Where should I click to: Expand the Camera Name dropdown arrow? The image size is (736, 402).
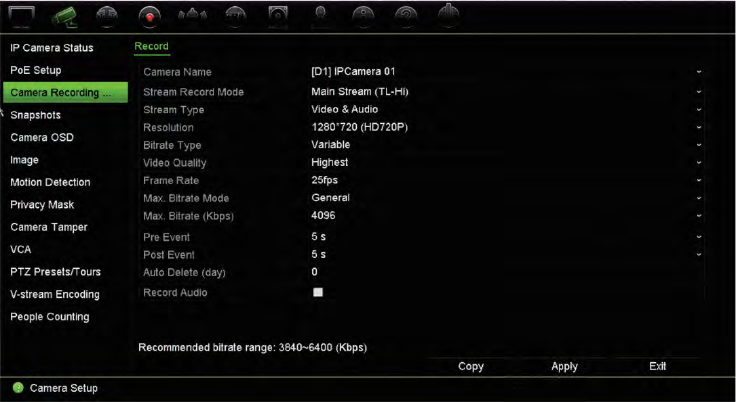click(x=699, y=72)
